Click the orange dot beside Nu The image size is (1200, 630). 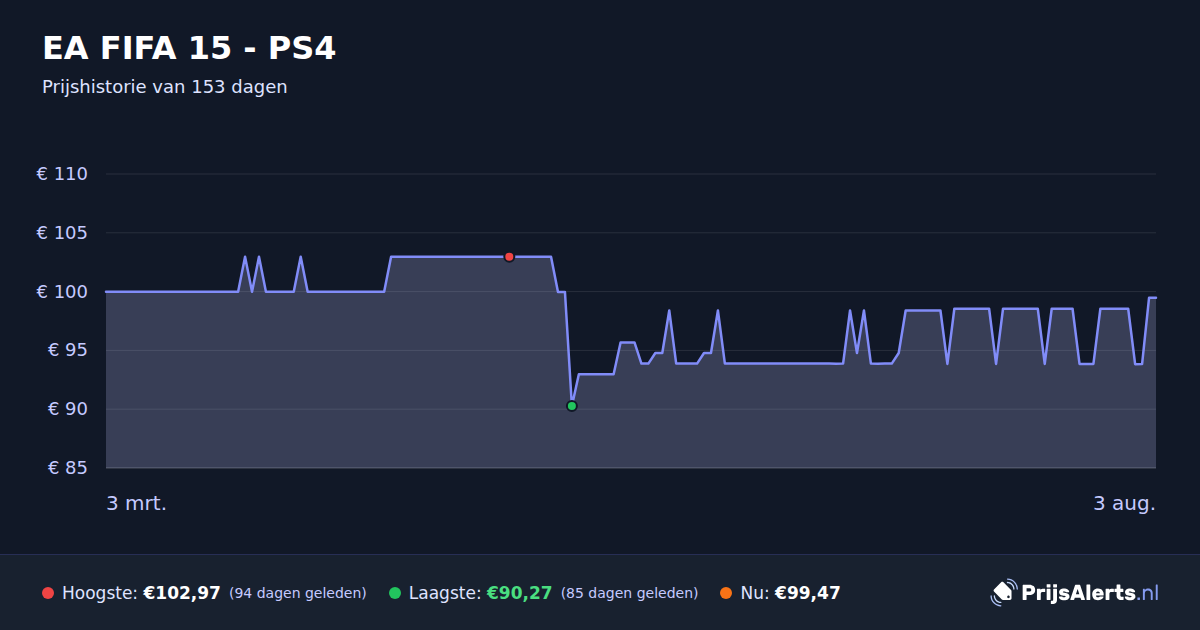726,593
